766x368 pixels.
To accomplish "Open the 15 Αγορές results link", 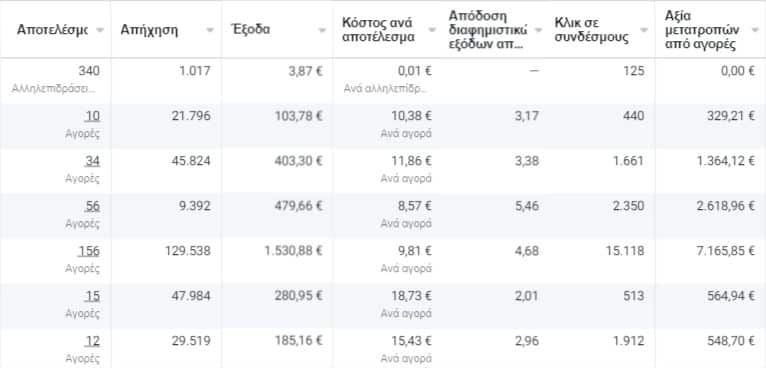I will coord(92,296).
